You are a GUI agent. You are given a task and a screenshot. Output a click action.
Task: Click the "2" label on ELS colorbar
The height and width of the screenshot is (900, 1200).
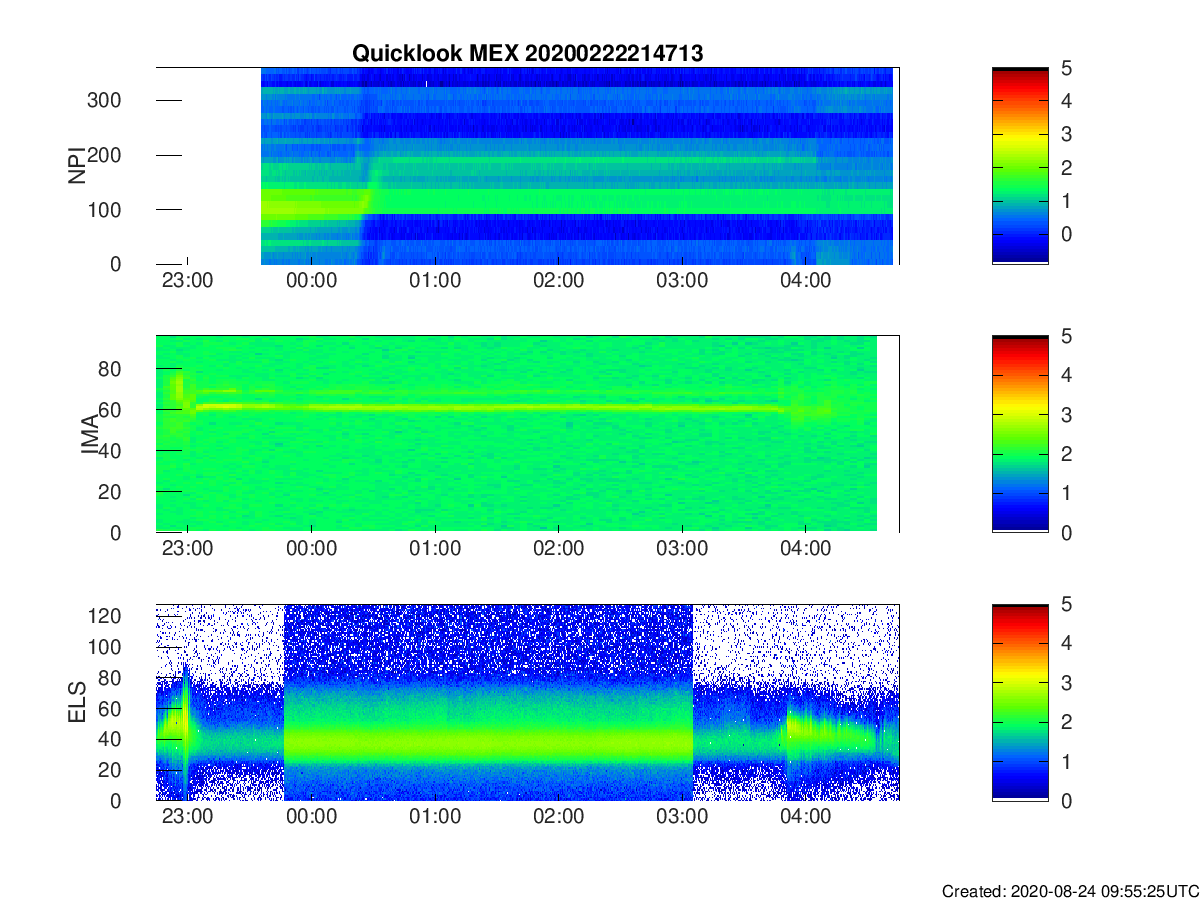tap(1065, 722)
